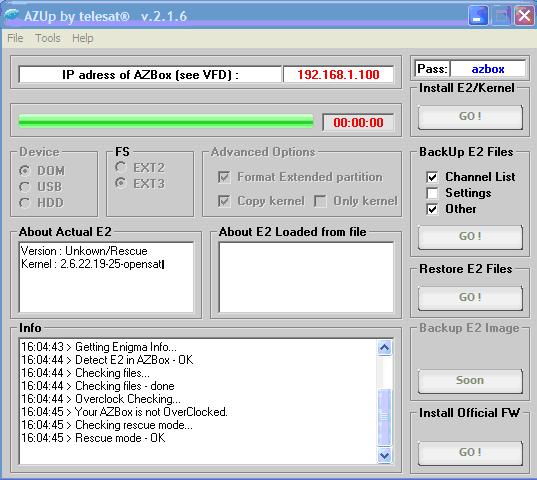Click log line 'Your AZBox is not OverClocked.'

(124, 412)
